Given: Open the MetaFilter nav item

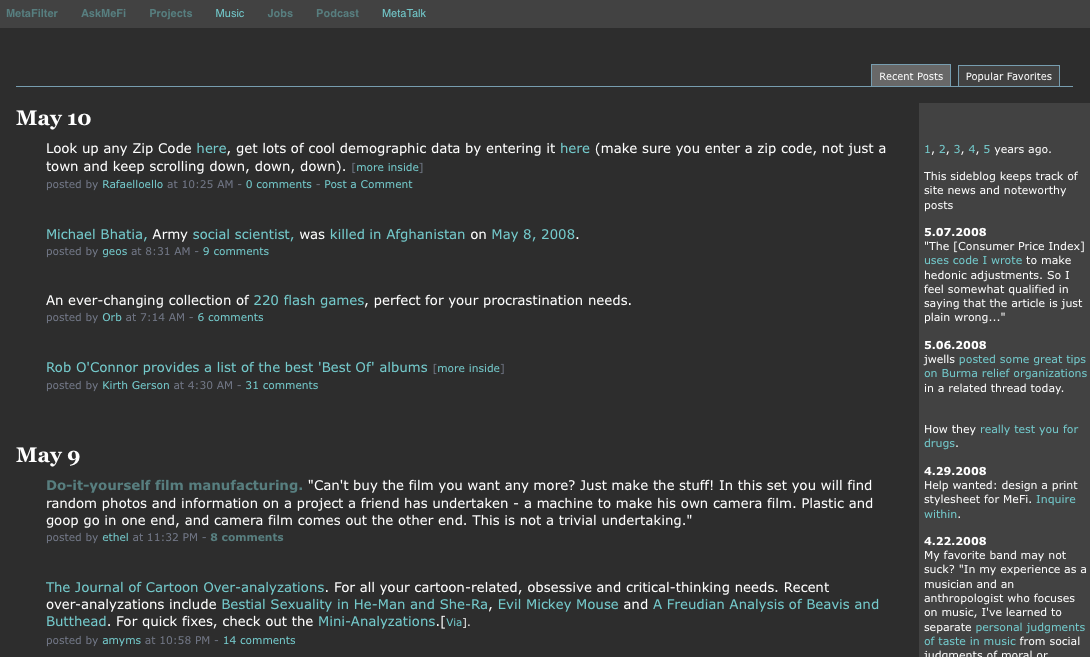Looking at the screenshot, I should pyautogui.click(x=32, y=13).
